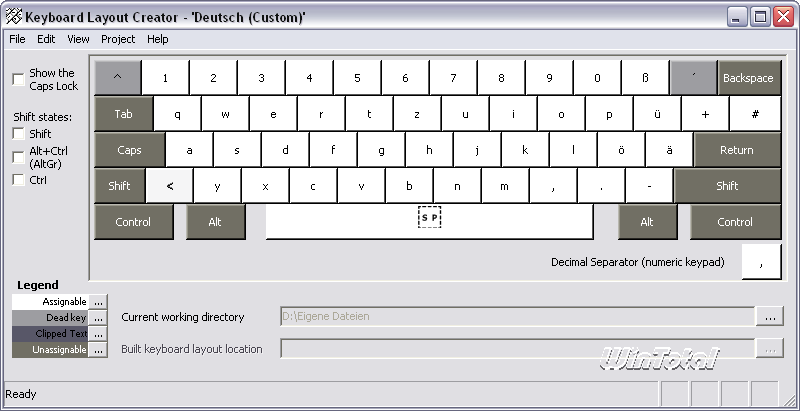Open the Help menu
The height and width of the screenshot is (411, 800).
[x=158, y=39]
